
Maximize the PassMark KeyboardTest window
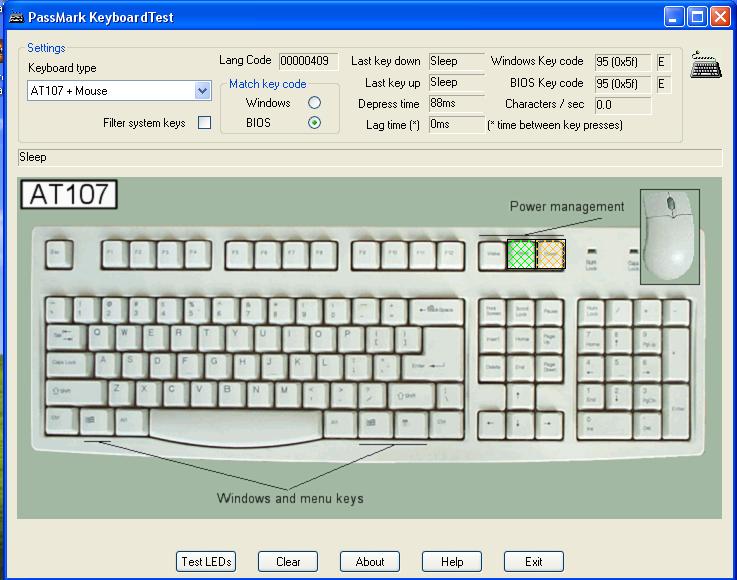coord(698,17)
